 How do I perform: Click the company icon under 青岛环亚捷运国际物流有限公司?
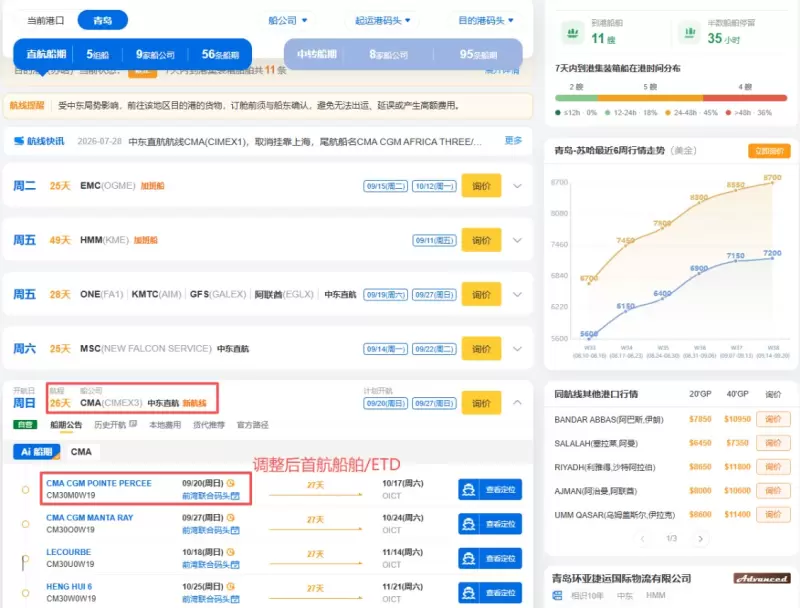[558, 595]
